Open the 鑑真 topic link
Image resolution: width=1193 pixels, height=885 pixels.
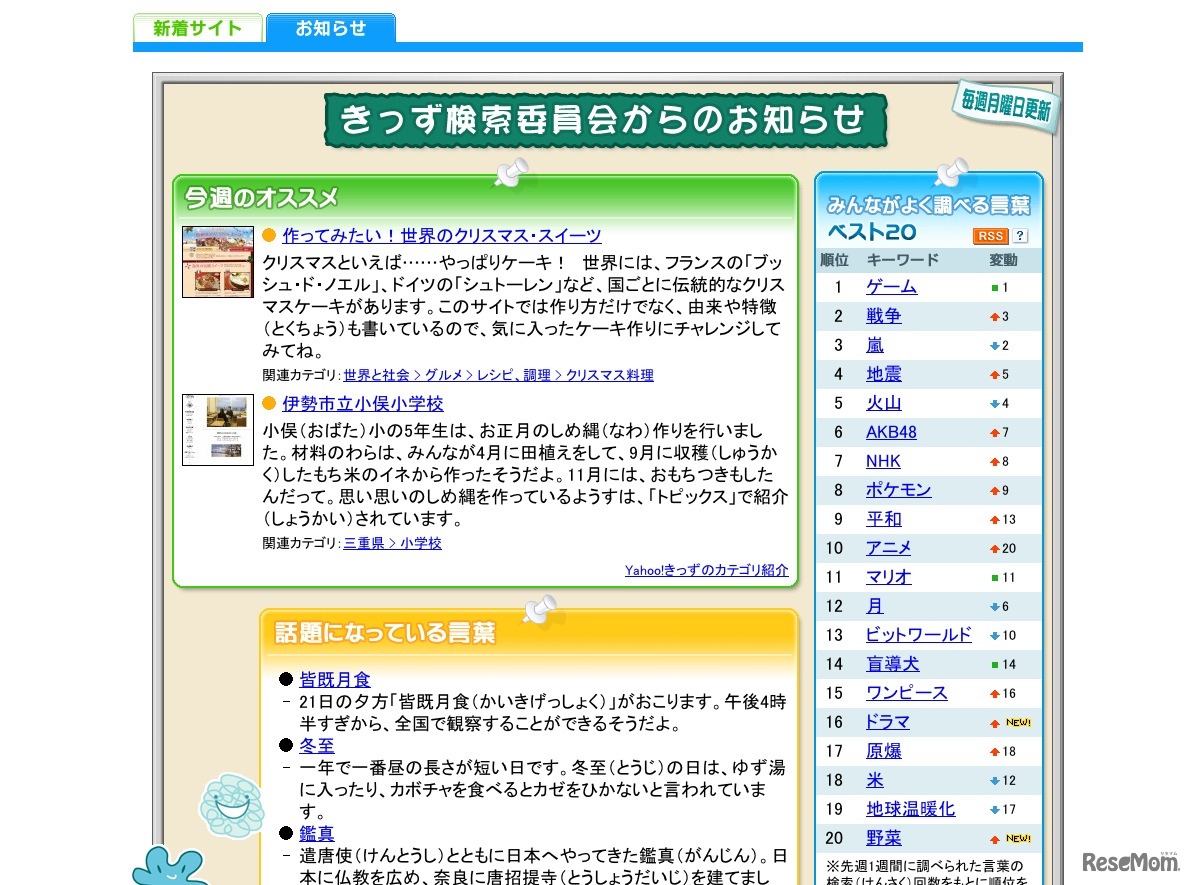click(317, 834)
